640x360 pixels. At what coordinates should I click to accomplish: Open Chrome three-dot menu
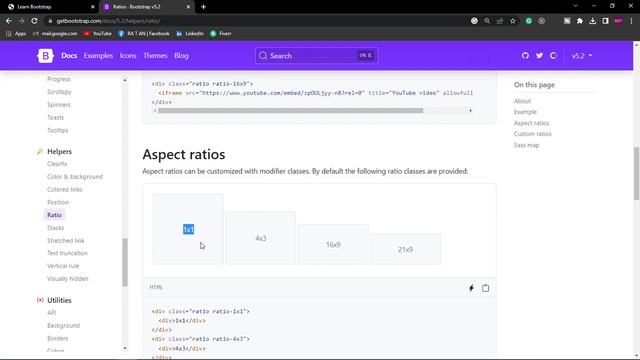pyautogui.click(x=631, y=21)
